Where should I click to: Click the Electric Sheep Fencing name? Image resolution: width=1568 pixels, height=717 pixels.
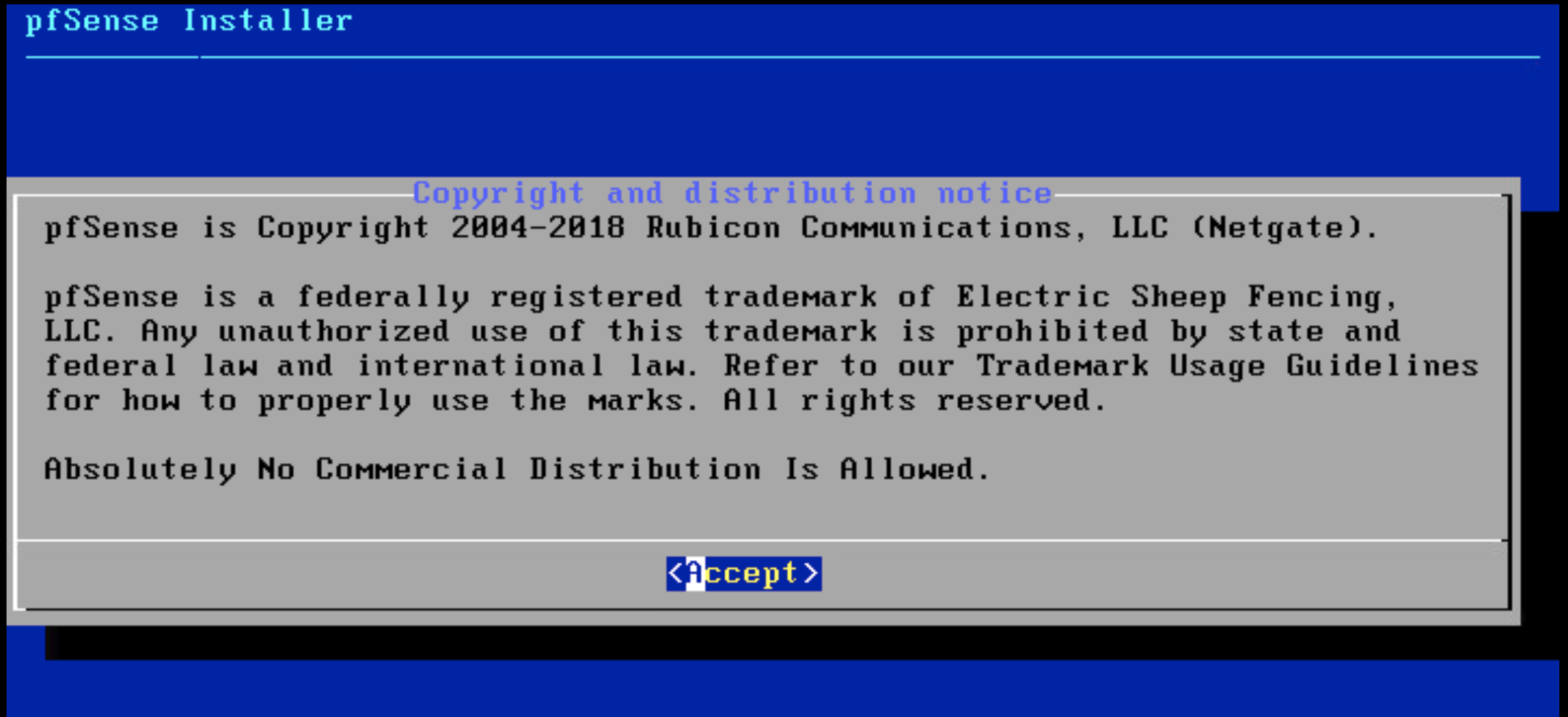pos(1168,297)
